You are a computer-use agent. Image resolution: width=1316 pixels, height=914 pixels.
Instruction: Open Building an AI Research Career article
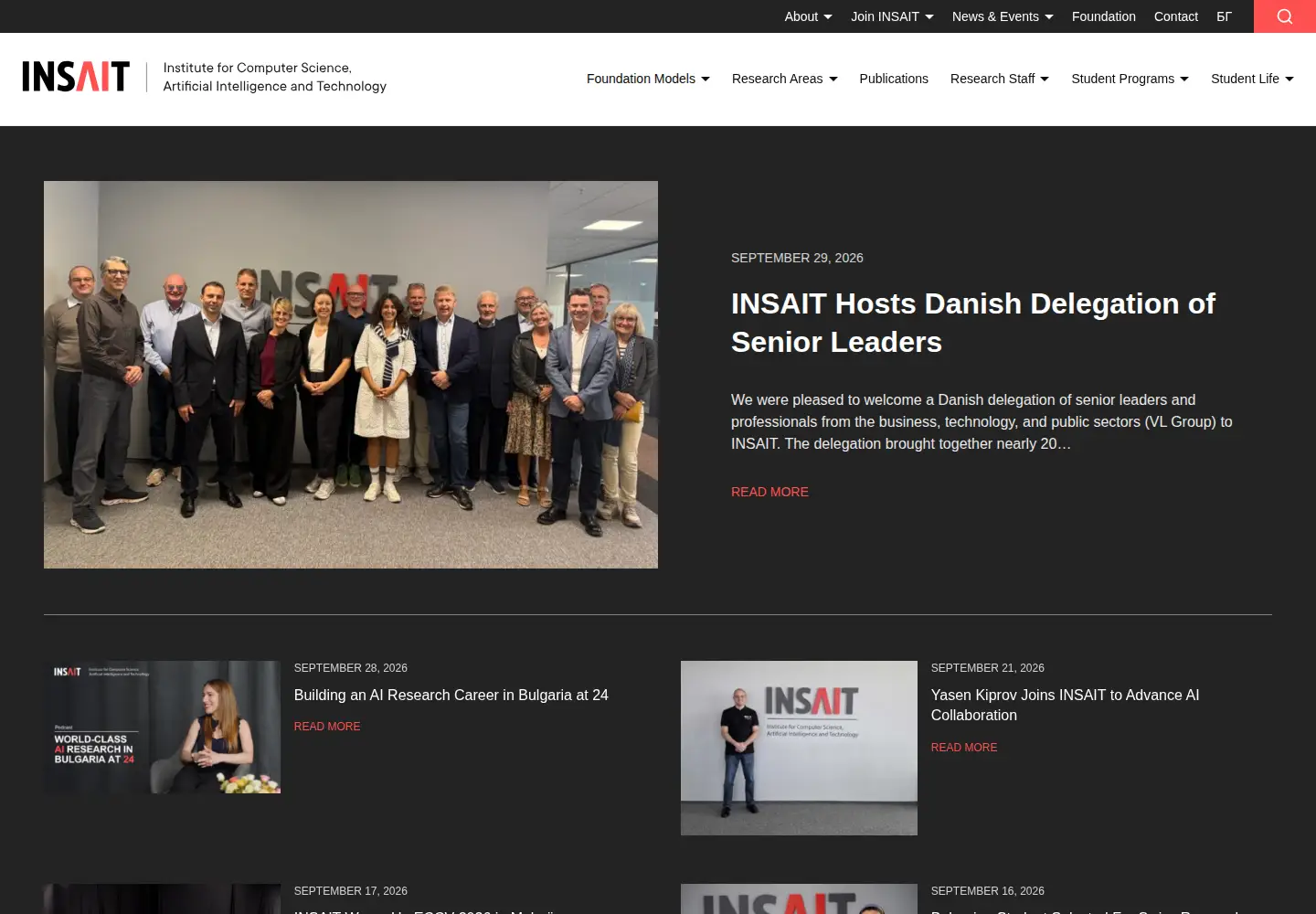tap(451, 696)
